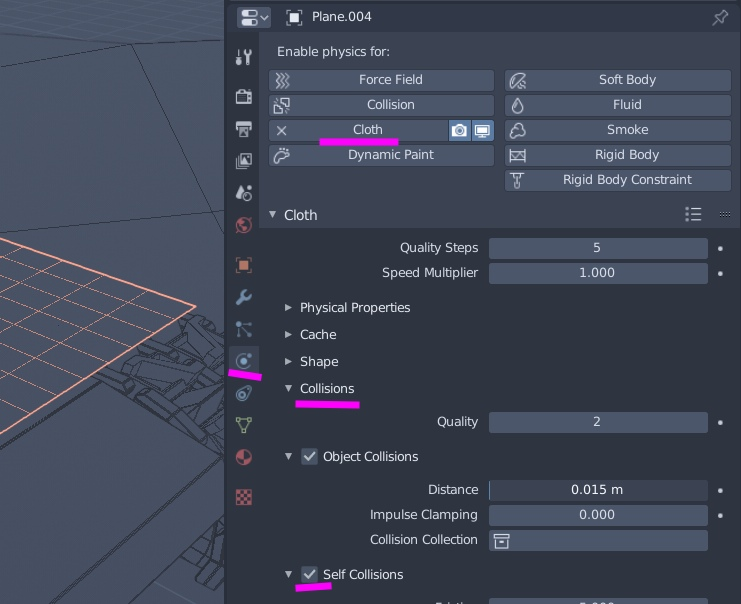Viewport: 741px width, 604px height.
Task: Animate Impulse Clamping via its dot
Action: 720,516
